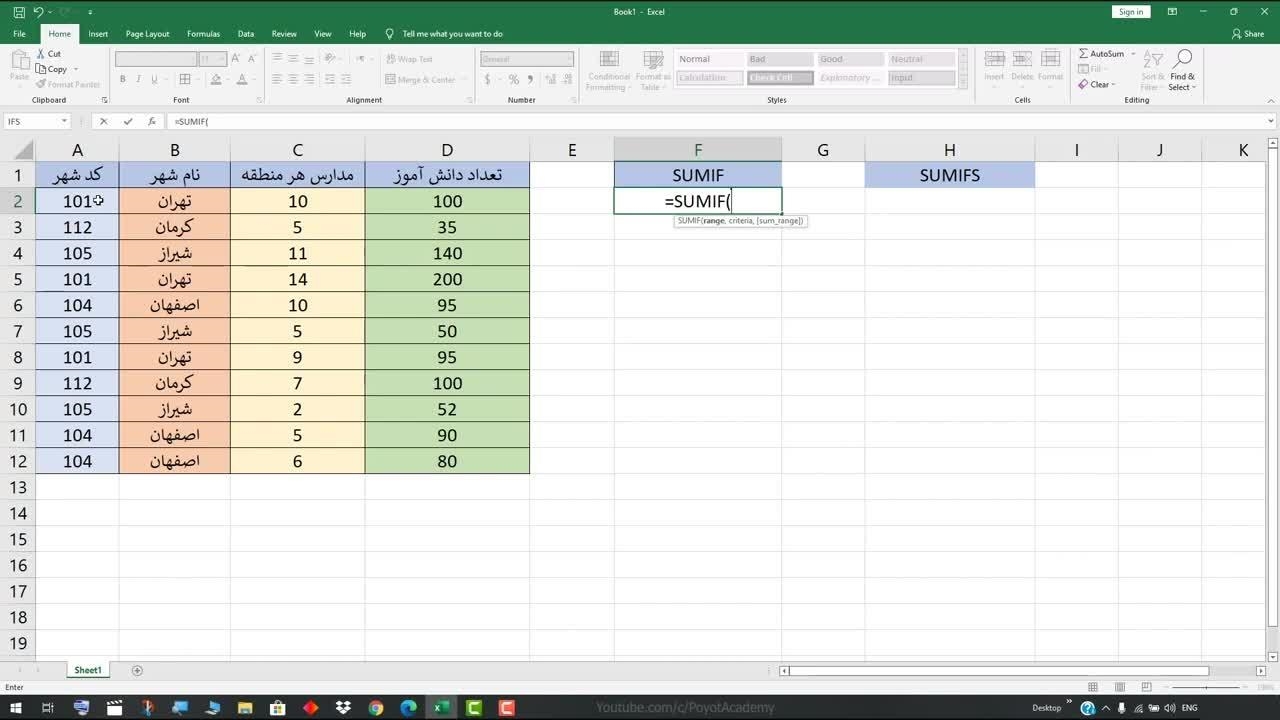Add a new sheet with plus icon
The height and width of the screenshot is (720, 1280).
137,670
